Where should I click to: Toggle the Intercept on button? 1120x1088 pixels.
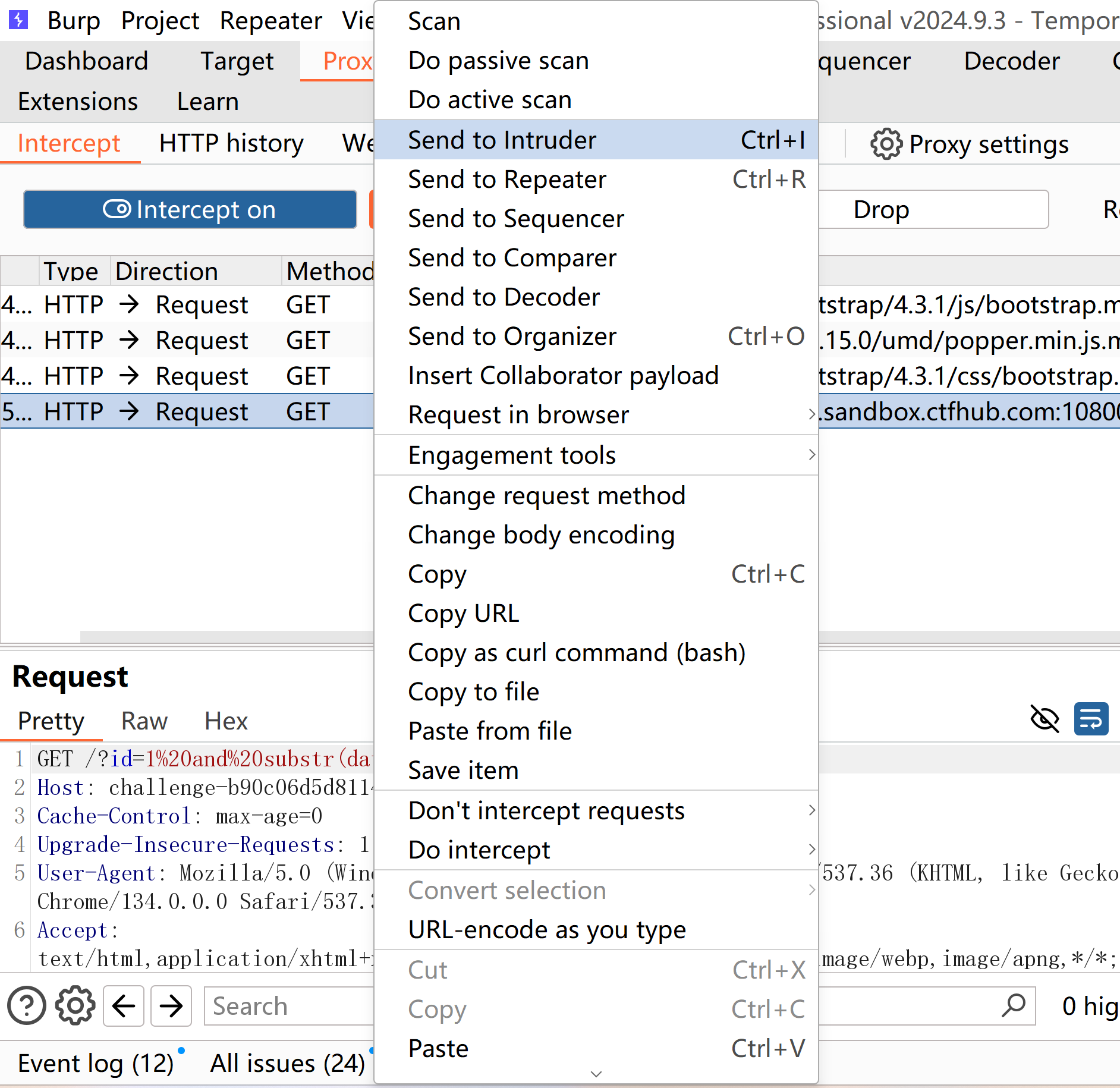click(x=190, y=209)
